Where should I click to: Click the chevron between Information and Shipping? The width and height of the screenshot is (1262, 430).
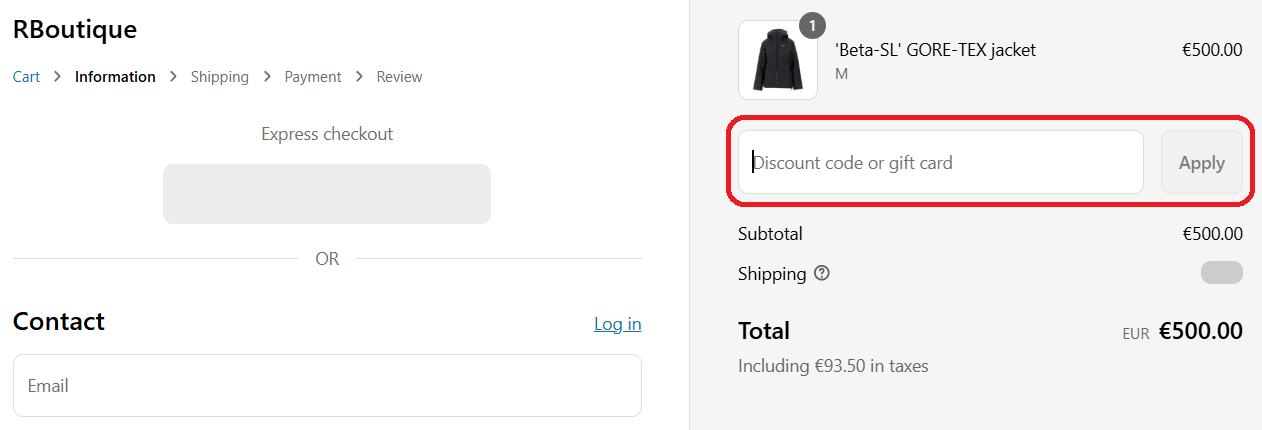coord(174,77)
